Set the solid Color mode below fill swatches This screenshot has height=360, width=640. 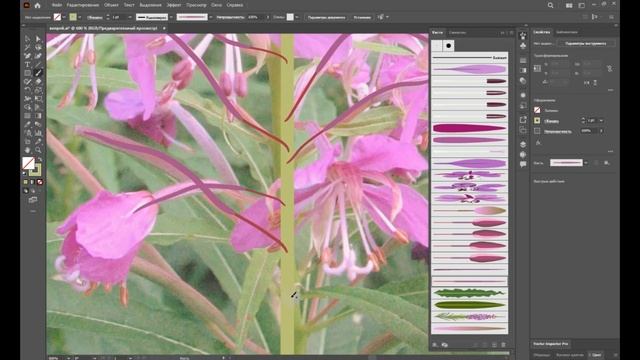point(26,182)
